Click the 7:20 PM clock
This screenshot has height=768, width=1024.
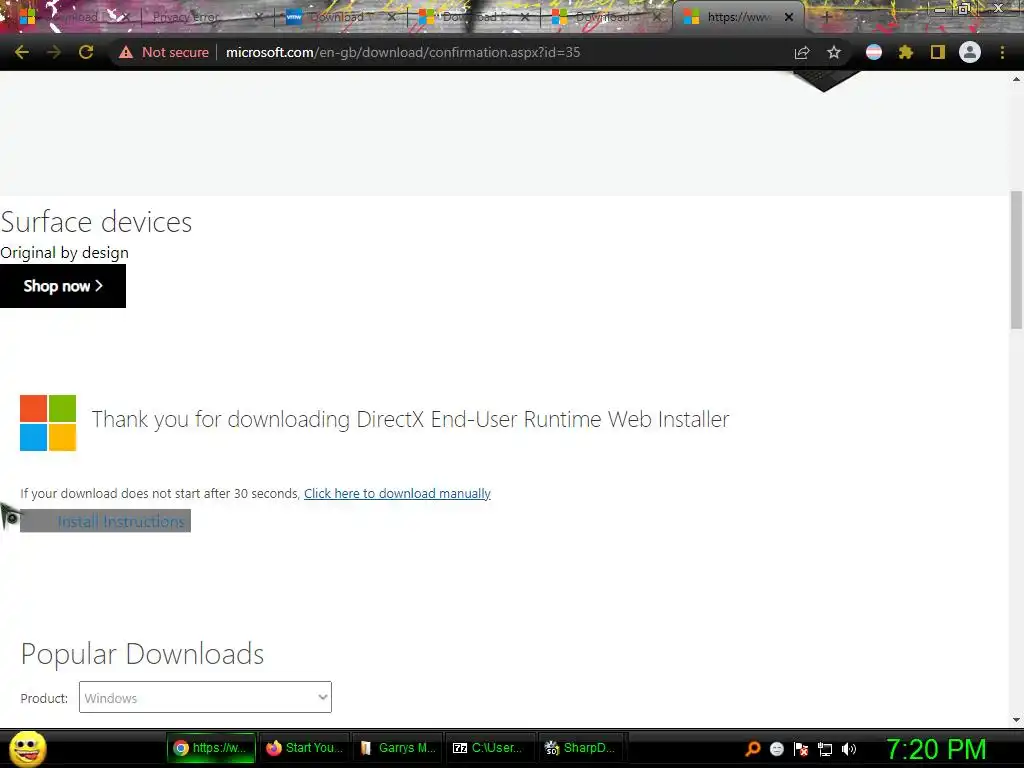(x=936, y=749)
